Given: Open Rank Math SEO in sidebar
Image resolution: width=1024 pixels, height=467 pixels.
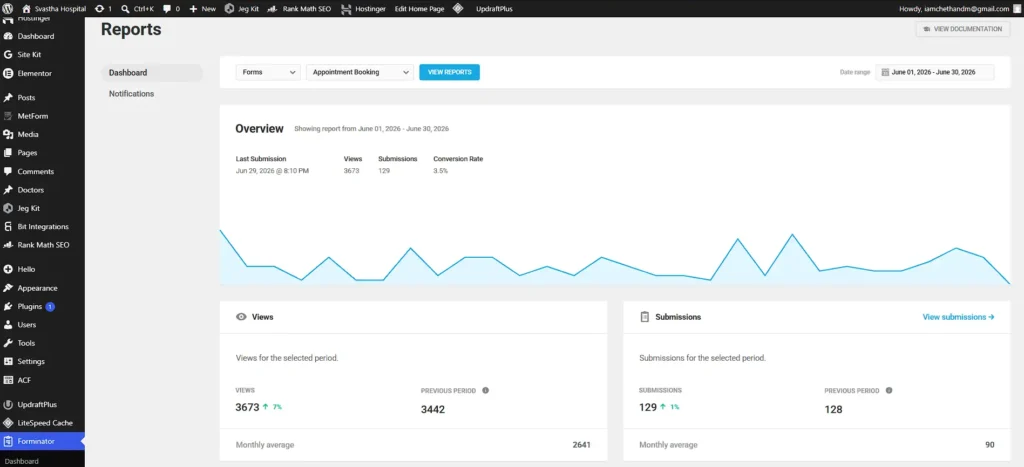Looking at the screenshot, I should (42, 245).
